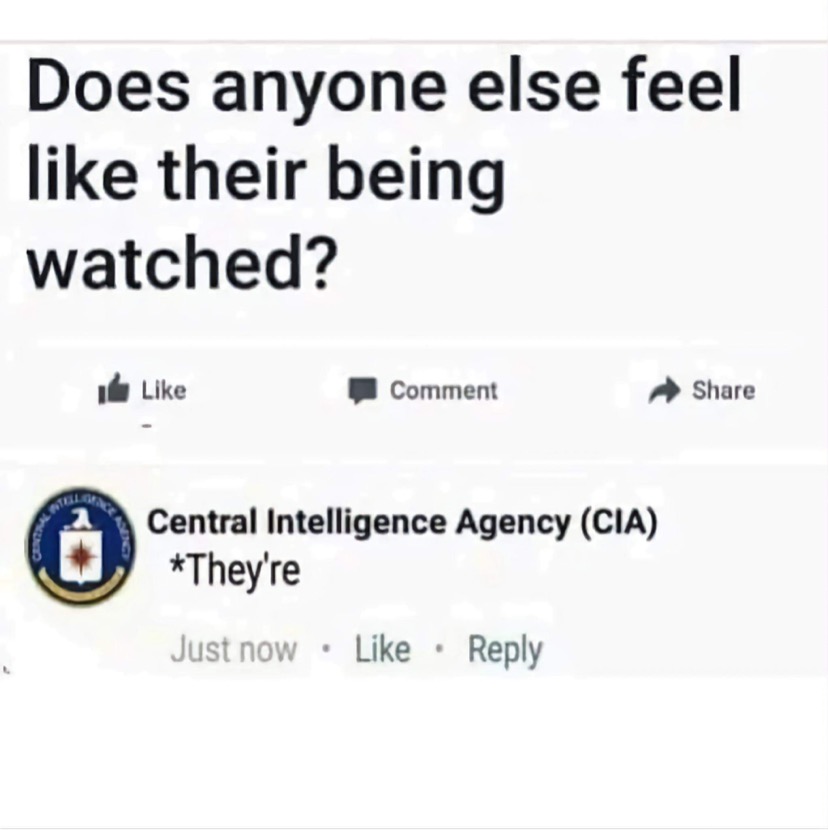
Task: Click the post line "like their being"
Action: coord(266,177)
